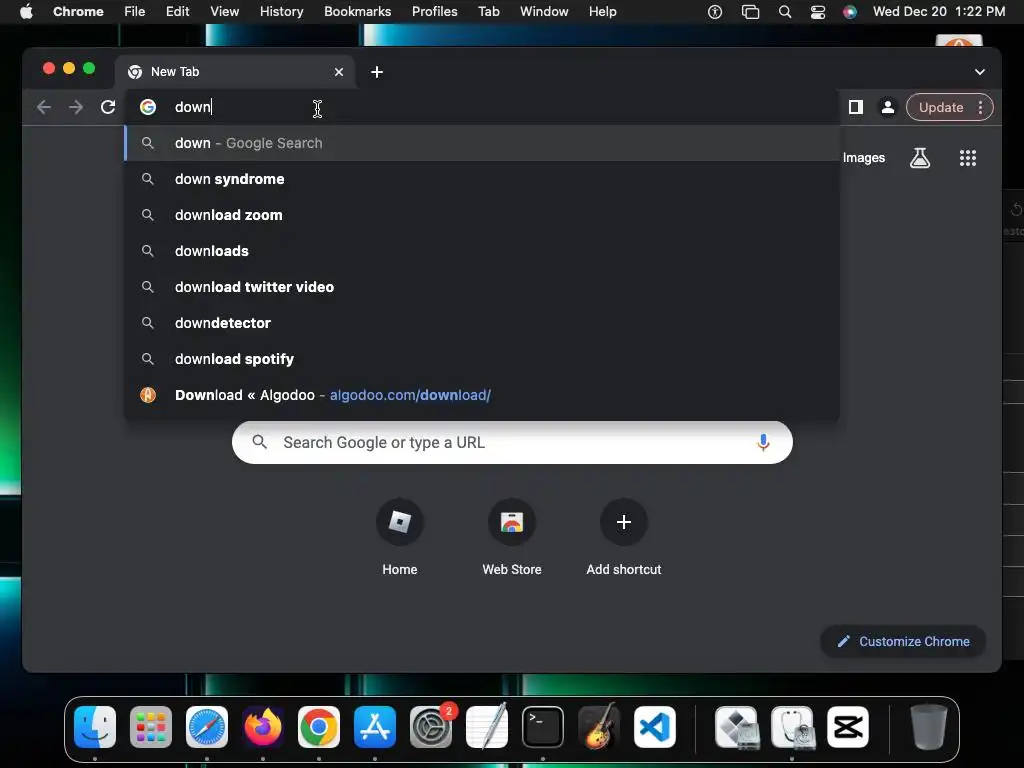Reload the page with the refresh icon
Viewport: 1024px width, 768px height.
(108, 107)
